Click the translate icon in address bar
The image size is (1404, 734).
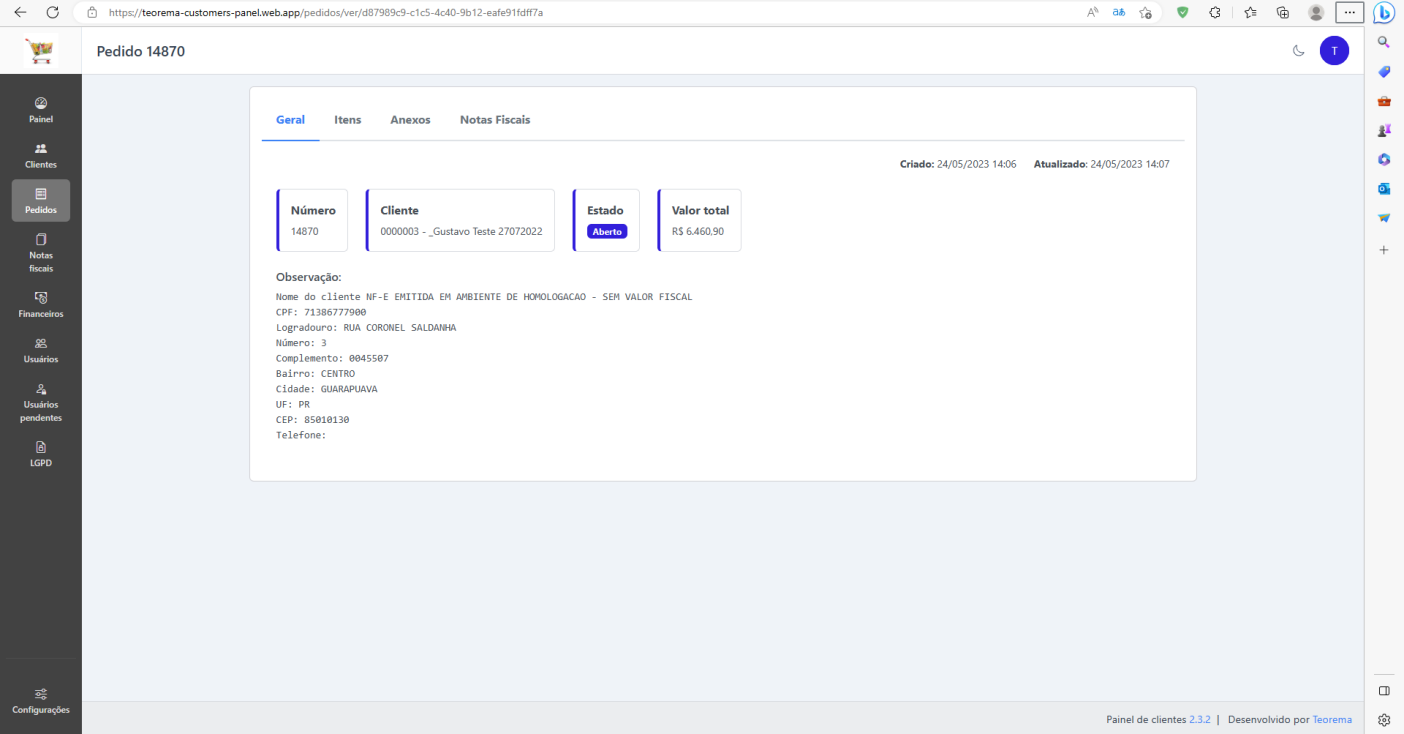click(x=1119, y=13)
